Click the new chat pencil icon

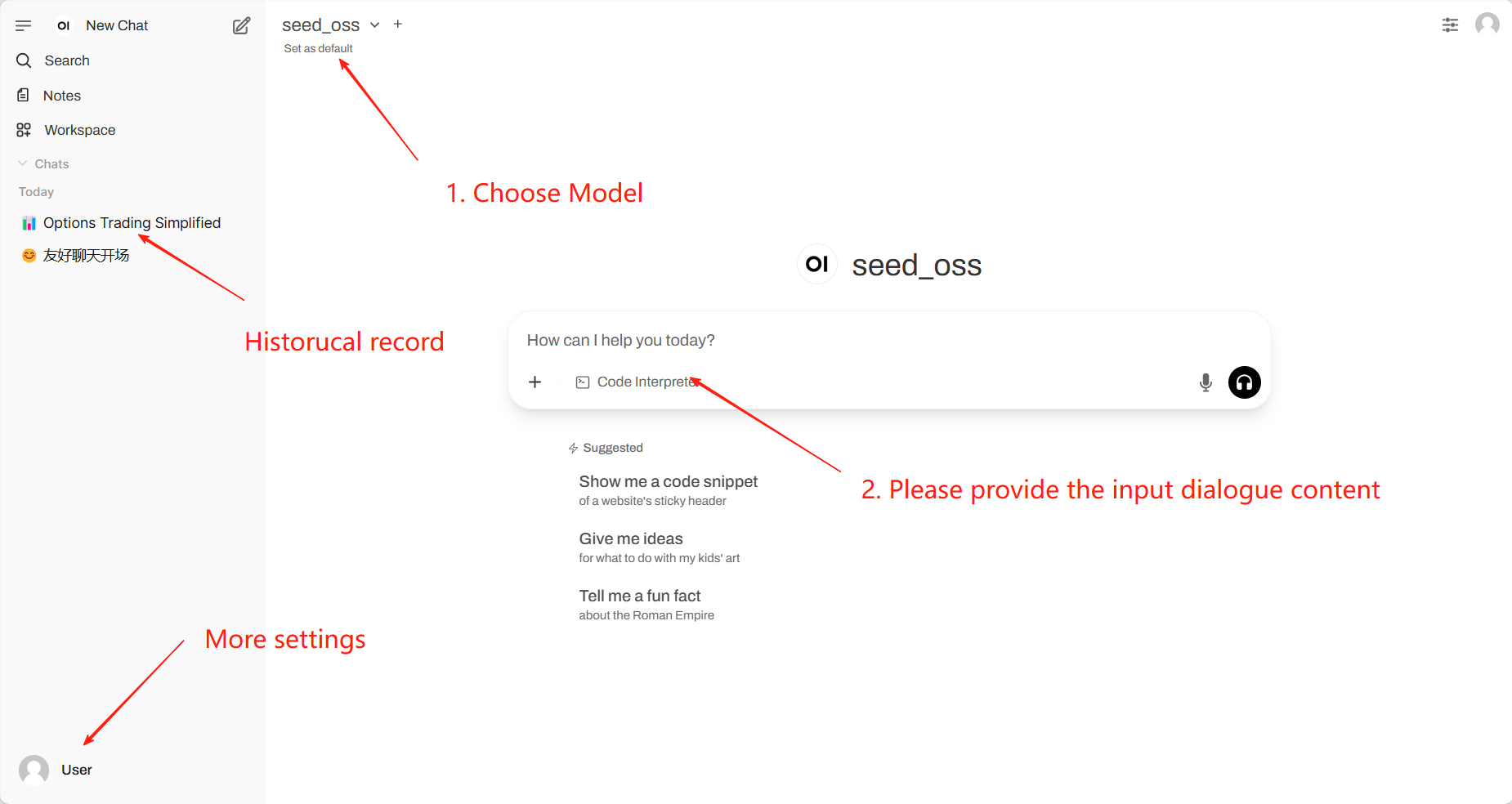tap(241, 26)
